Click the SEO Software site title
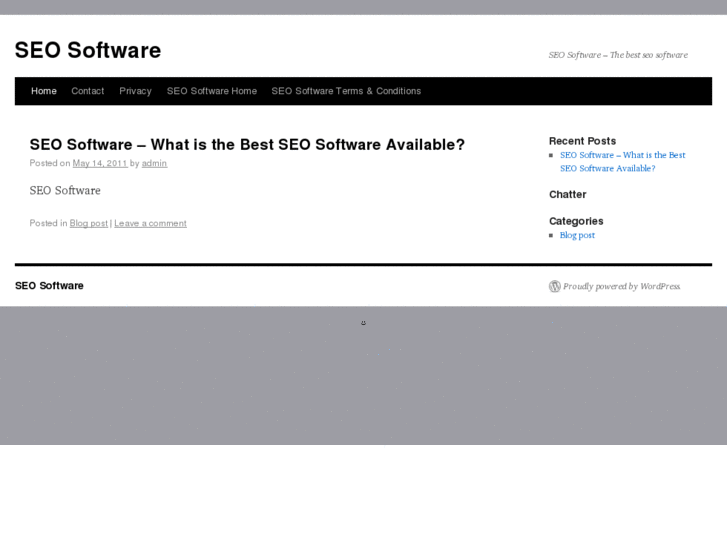The image size is (727, 545). click(88, 50)
